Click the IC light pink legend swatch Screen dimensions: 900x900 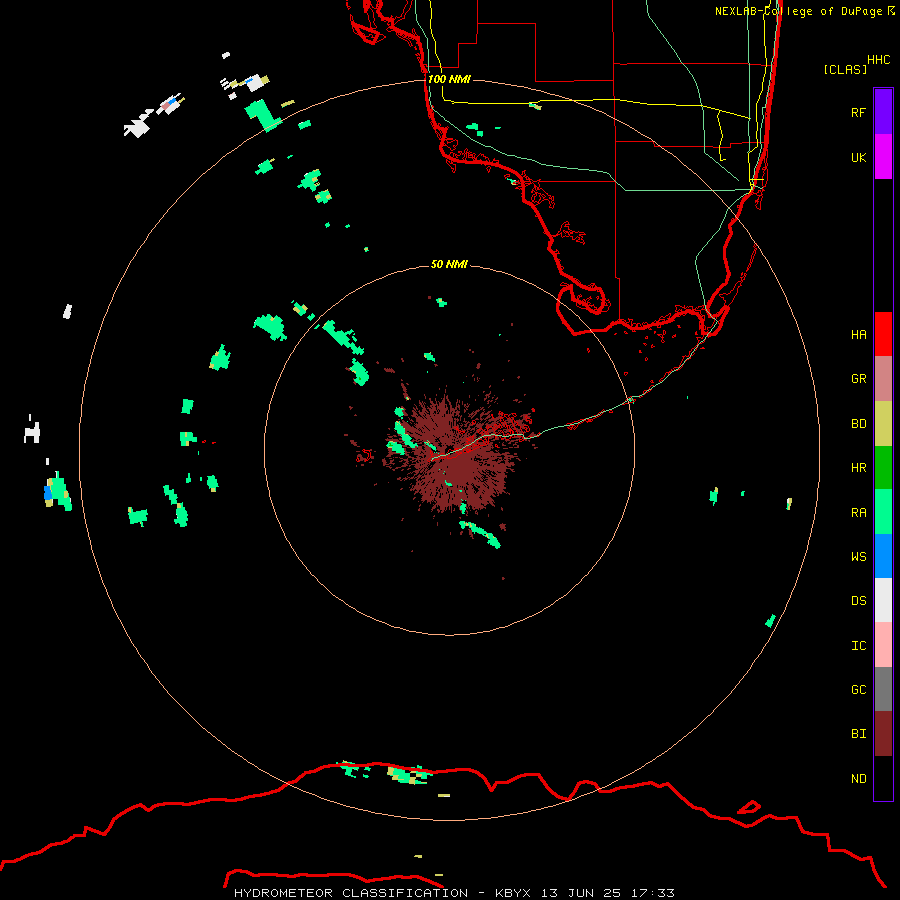click(883, 645)
